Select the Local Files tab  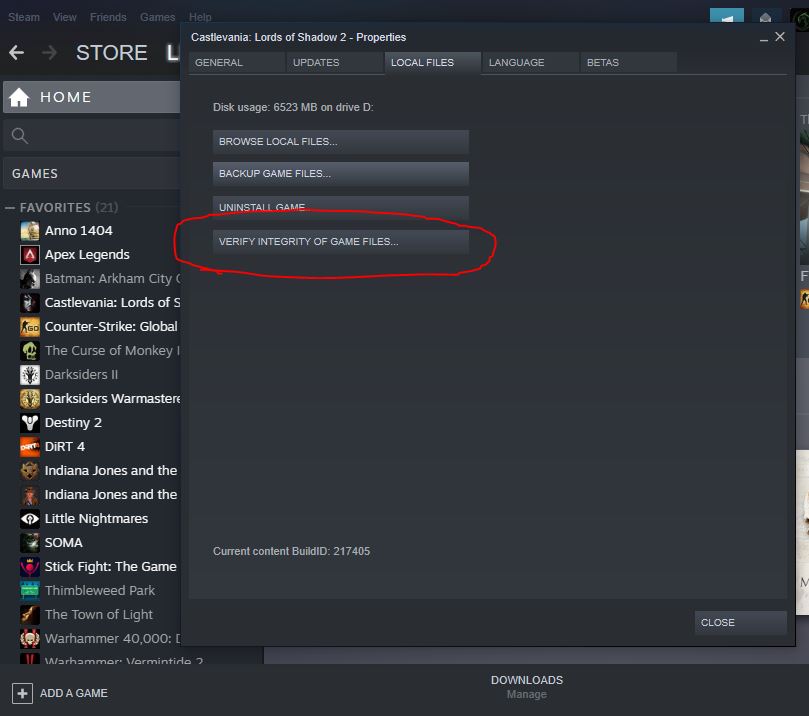point(432,62)
